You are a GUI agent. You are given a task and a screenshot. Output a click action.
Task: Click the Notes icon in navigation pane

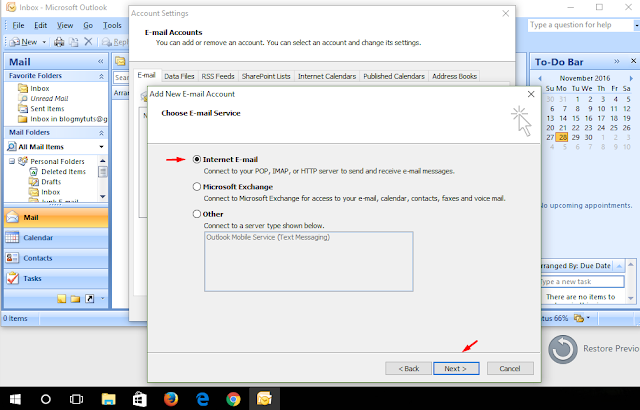click(x=62, y=299)
